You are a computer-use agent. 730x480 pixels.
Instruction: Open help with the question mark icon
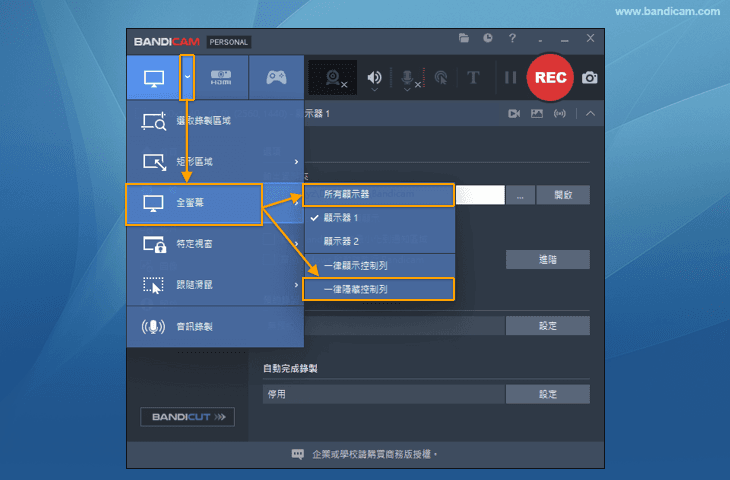click(x=512, y=38)
